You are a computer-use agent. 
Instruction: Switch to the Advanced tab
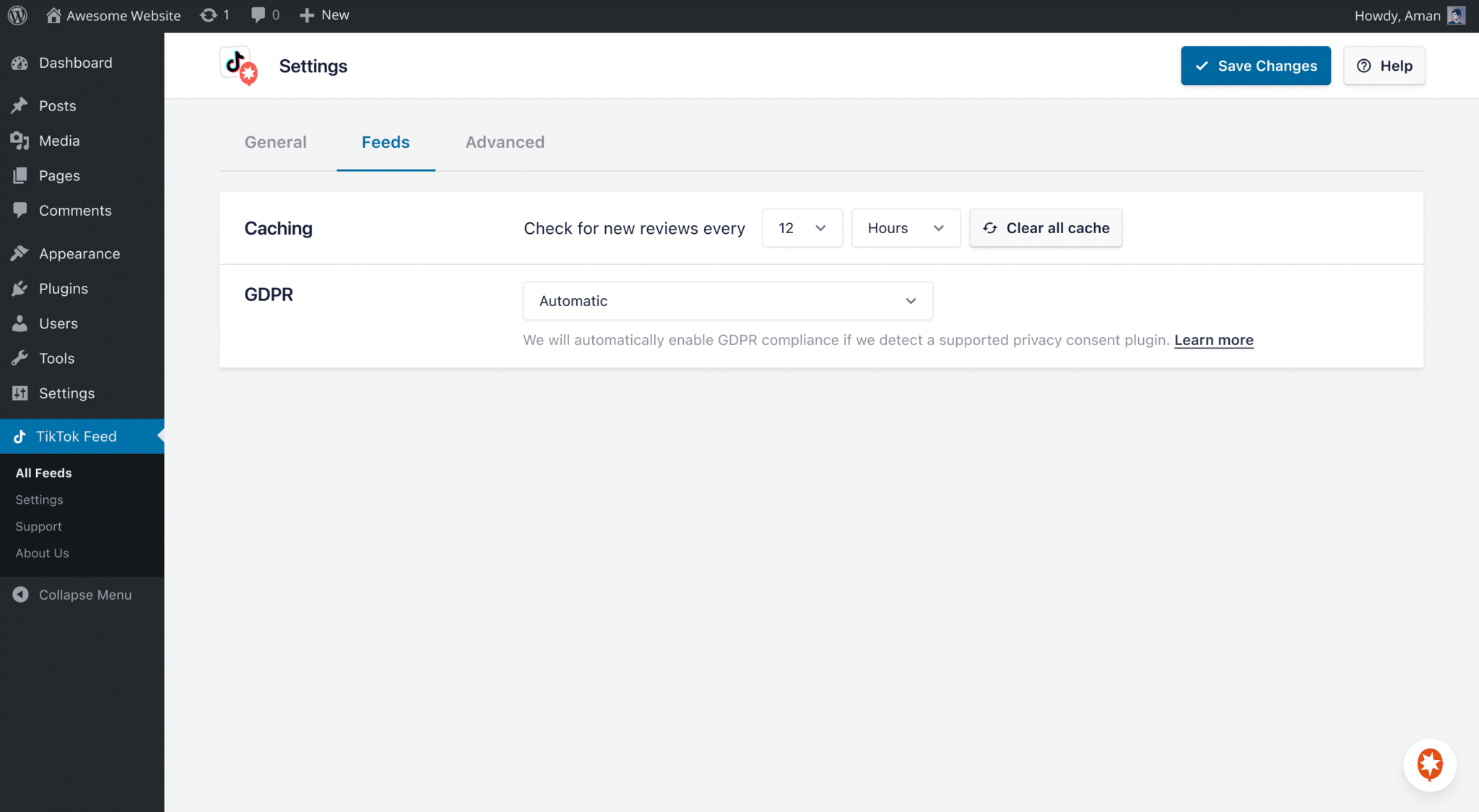tap(505, 142)
